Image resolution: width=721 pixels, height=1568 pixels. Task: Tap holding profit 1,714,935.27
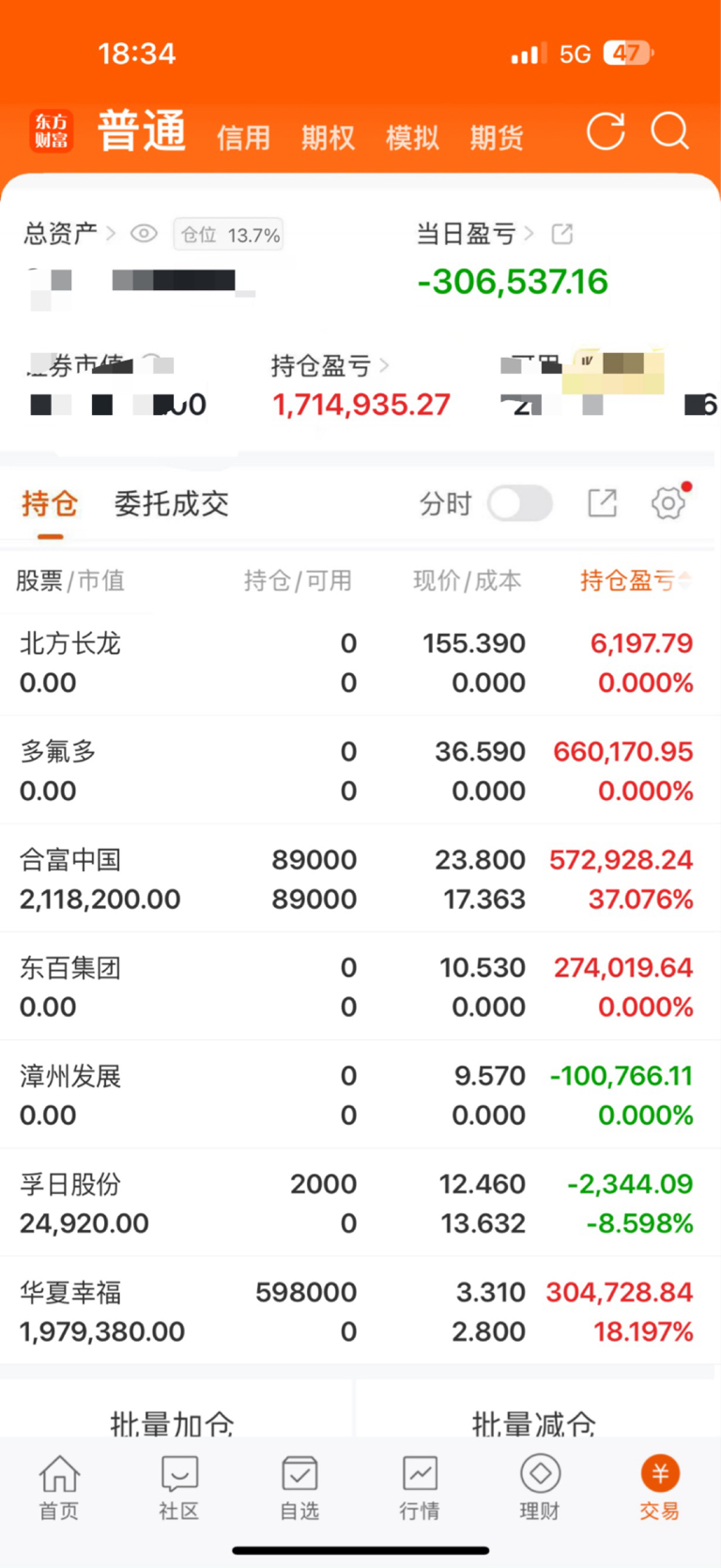click(361, 405)
